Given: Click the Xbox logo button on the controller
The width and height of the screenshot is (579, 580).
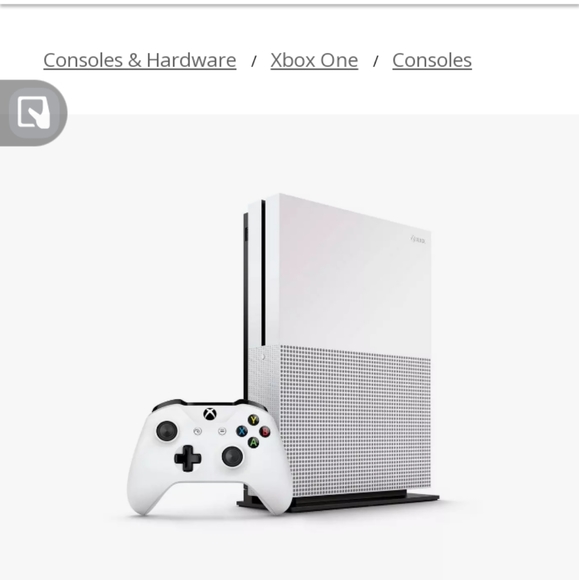Looking at the screenshot, I should 210,414.
